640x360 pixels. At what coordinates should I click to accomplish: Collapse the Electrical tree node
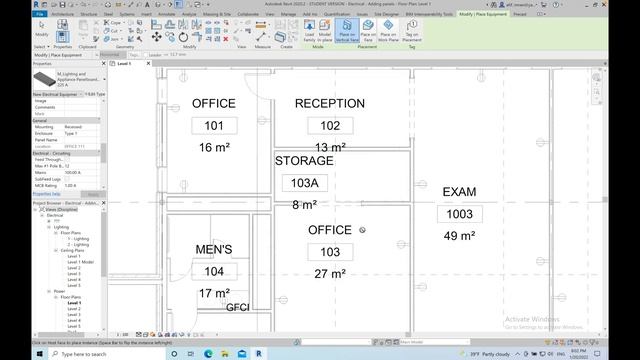click(x=42, y=215)
